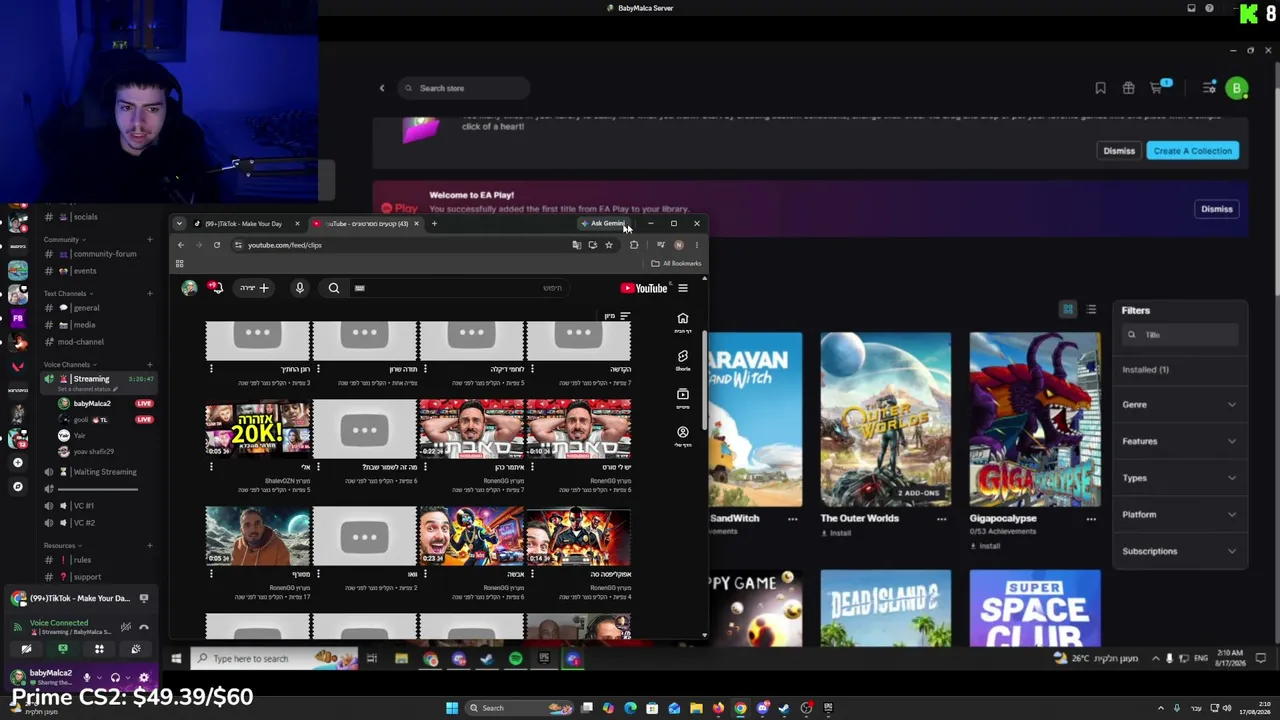The height and width of the screenshot is (720, 1280).
Task: Open the Chrome extensions puzzle icon
Action: [x=634, y=245]
